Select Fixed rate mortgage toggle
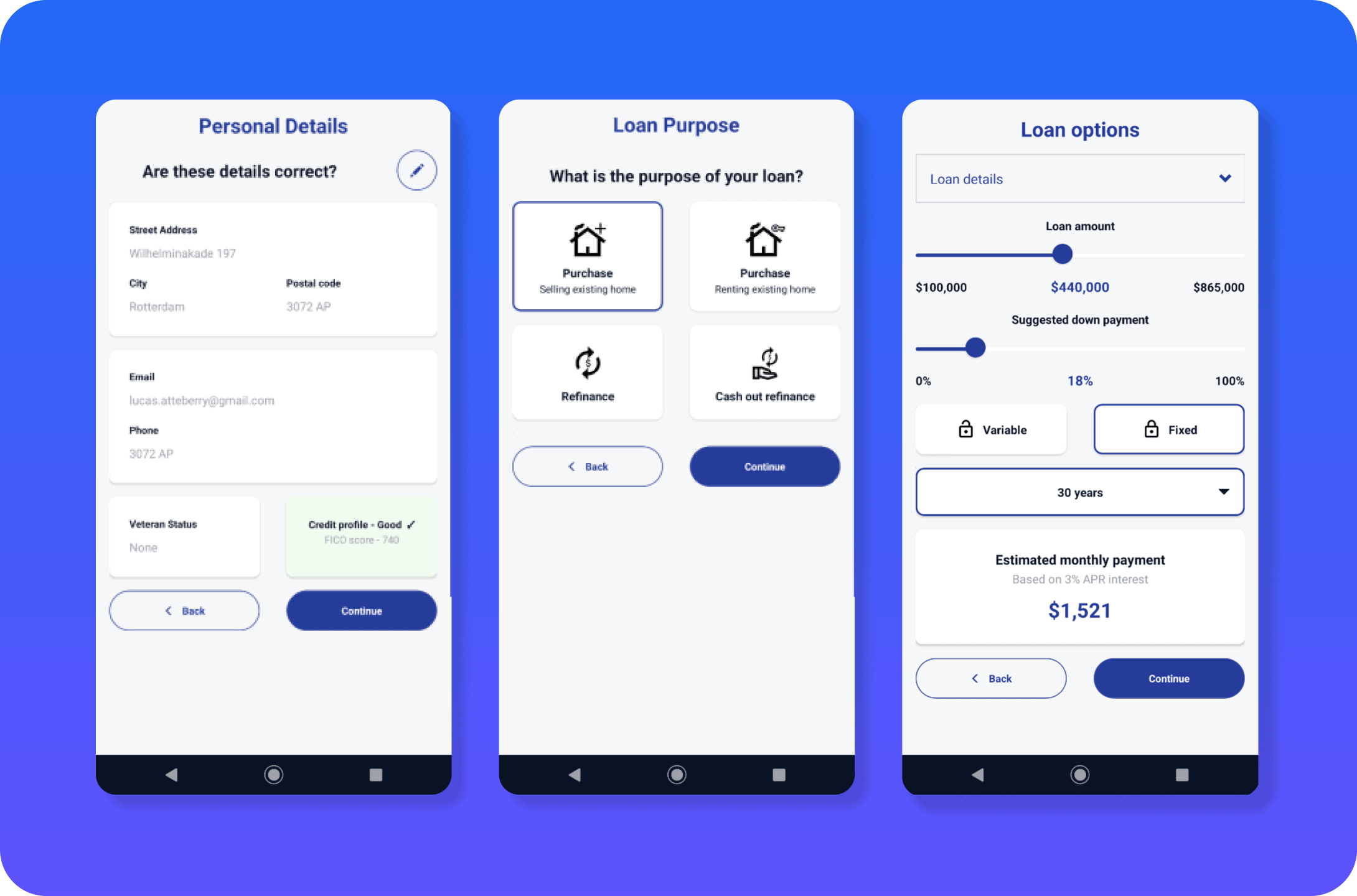Viewport: 1357px width, 896px height. [x=1167, y=429]
